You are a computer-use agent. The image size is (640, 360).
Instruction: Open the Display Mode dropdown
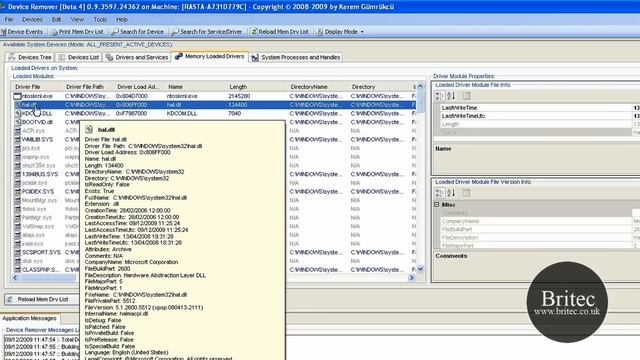click(x=340, y=31)
